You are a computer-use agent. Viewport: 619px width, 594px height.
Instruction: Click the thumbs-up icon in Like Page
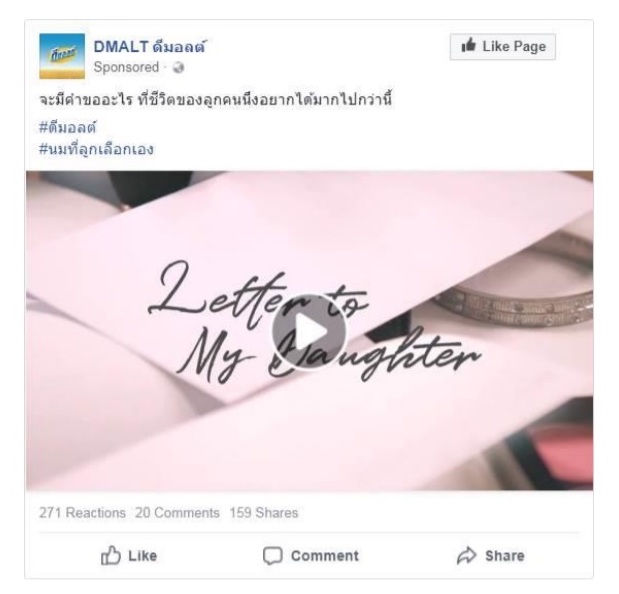click(x=469, y=46)
